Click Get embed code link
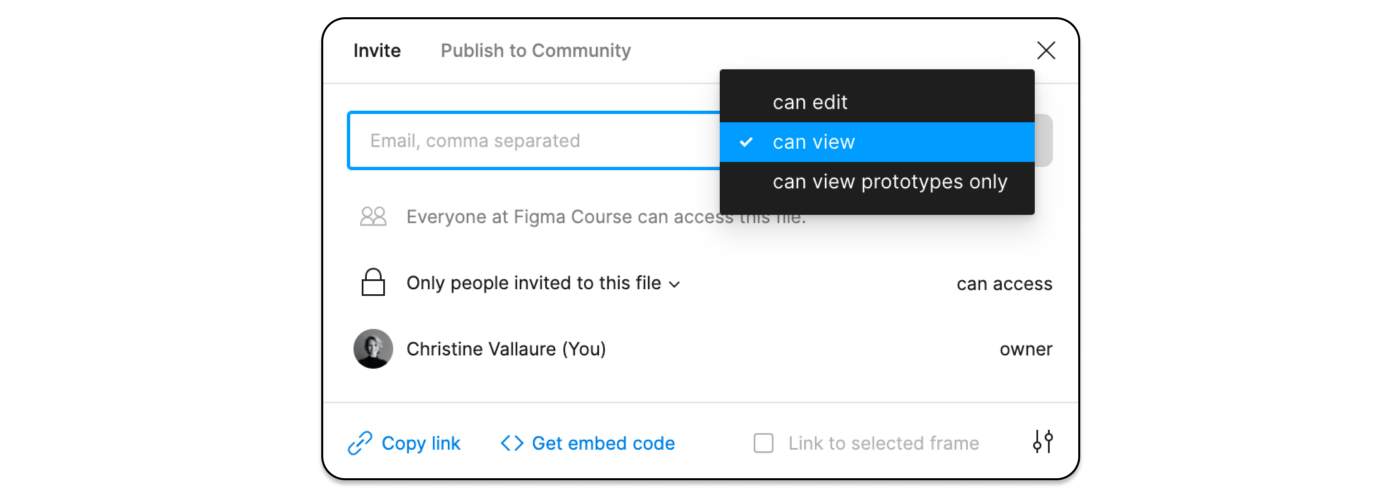This screenshot has height=497, width=1400. pyautogui.click(x=603, y=443)
